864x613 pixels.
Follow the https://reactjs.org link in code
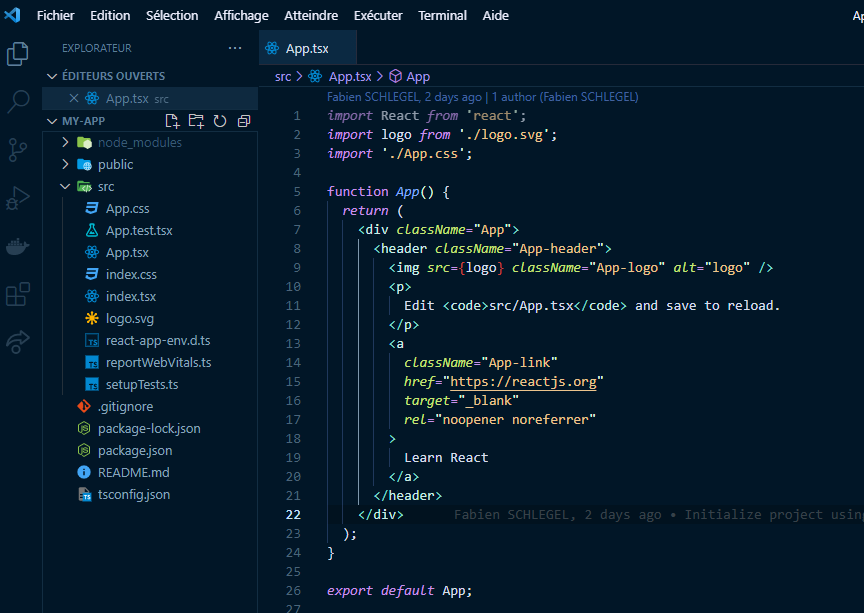[523, 381]
